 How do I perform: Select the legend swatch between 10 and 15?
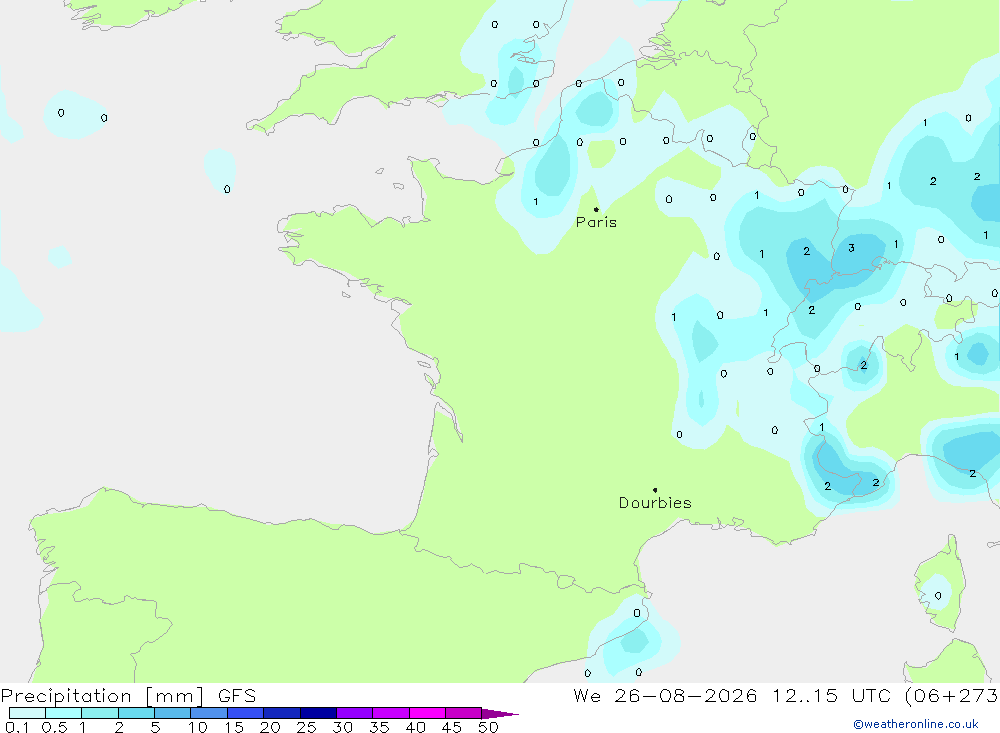click(209, 713)
